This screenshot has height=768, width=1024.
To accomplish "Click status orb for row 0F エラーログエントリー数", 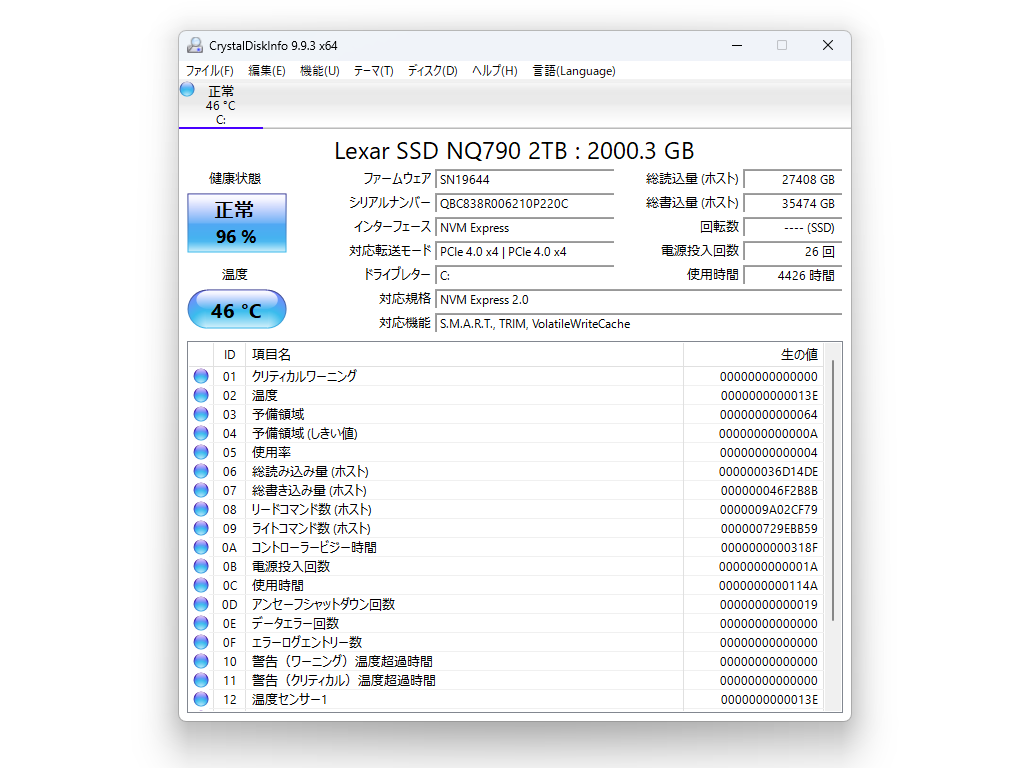I will coord(201,642).
